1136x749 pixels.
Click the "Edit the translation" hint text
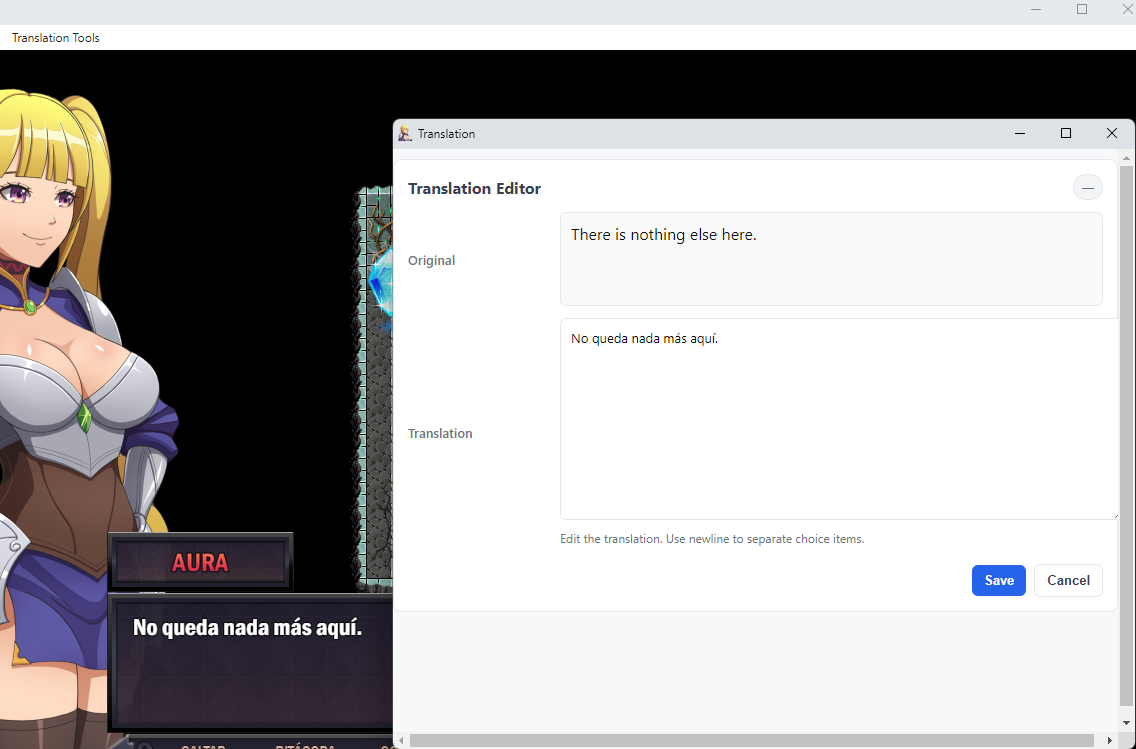711,539
